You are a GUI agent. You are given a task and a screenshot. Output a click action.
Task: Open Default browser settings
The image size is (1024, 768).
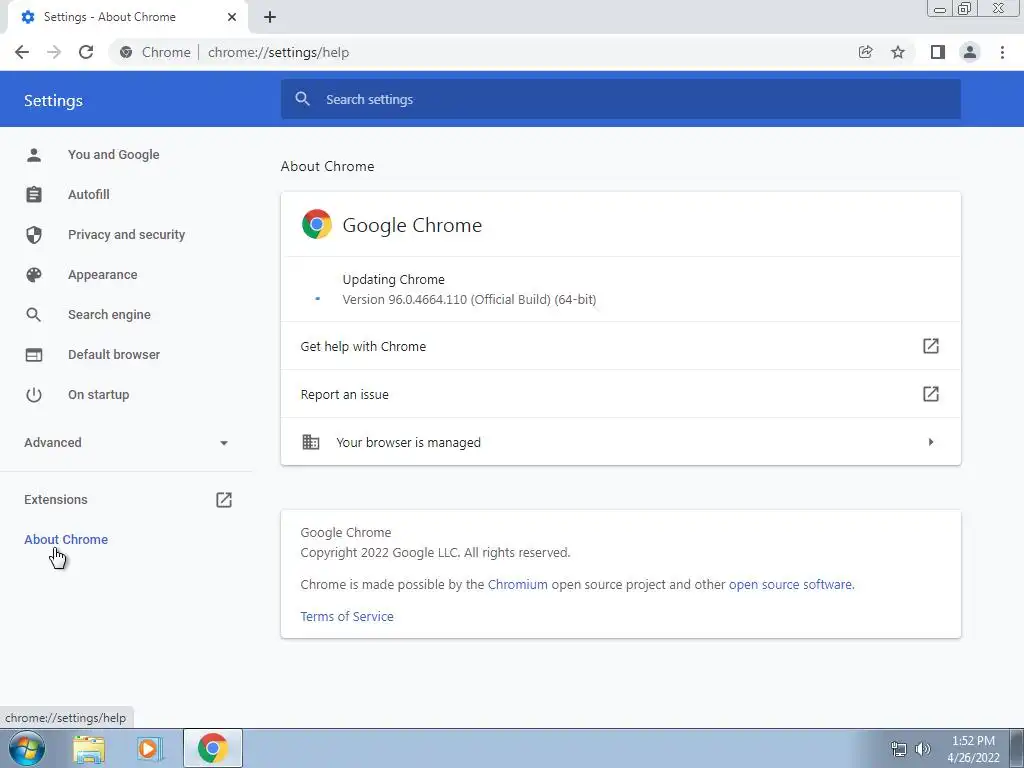[114, 355]
